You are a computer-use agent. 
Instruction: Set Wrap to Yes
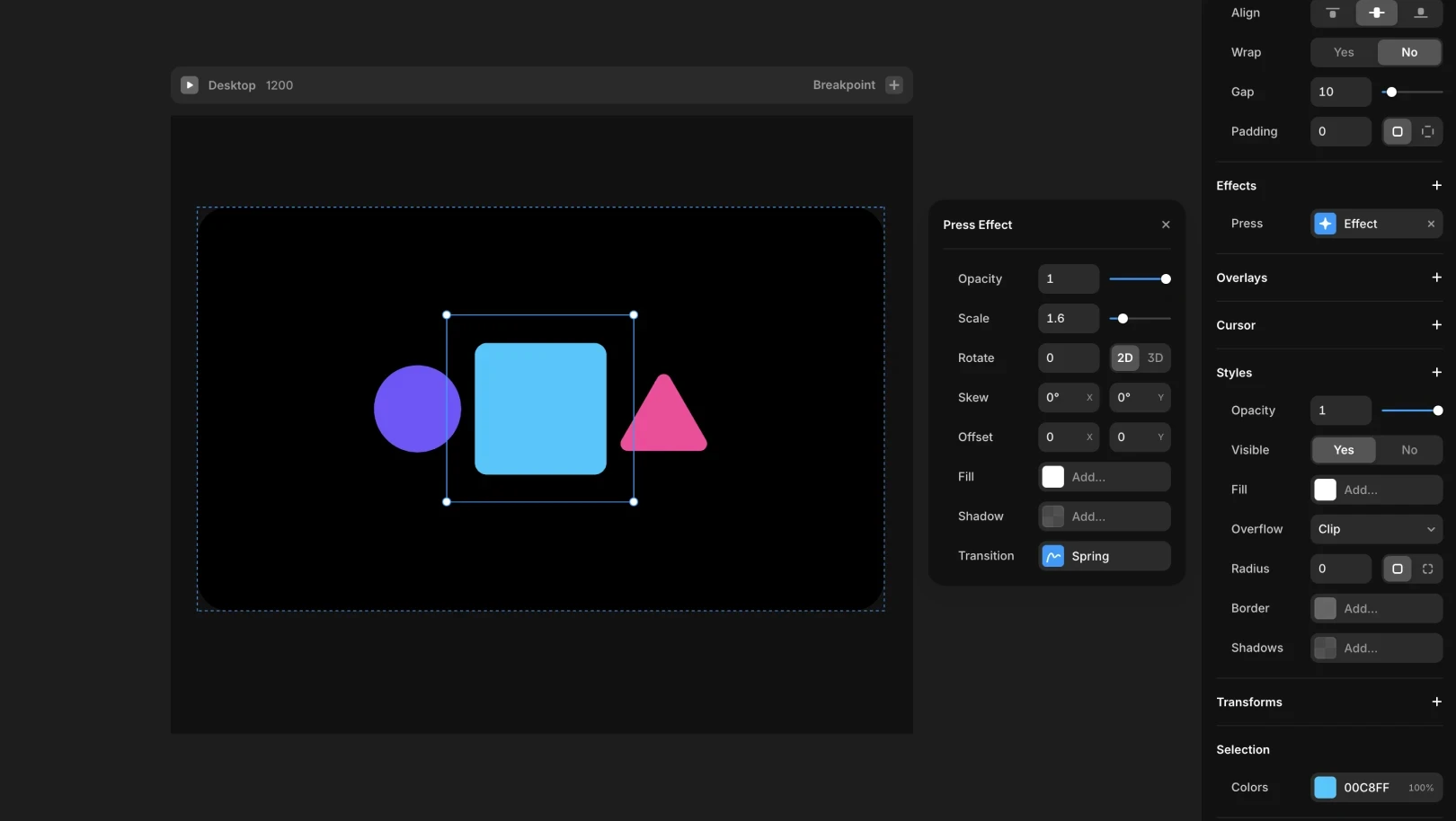pyautogui.click(x=1344, y=52)
